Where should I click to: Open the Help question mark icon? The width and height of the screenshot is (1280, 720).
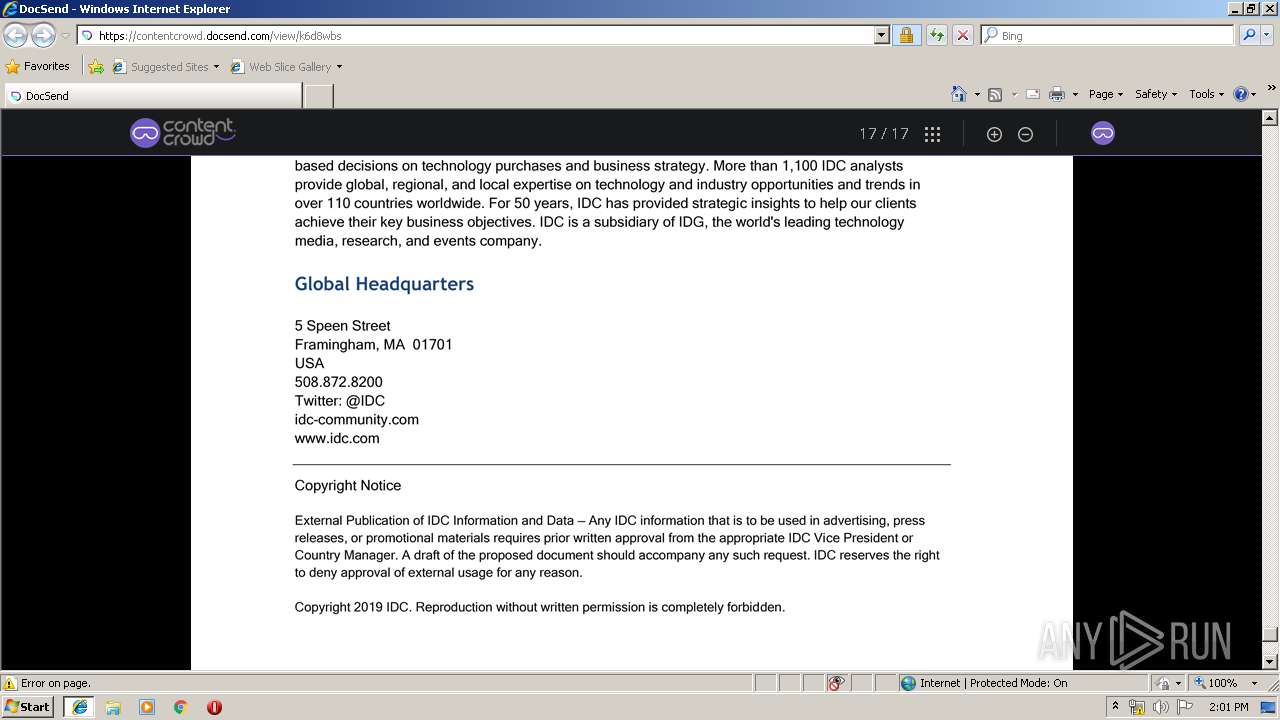[x=1241, y=94]
